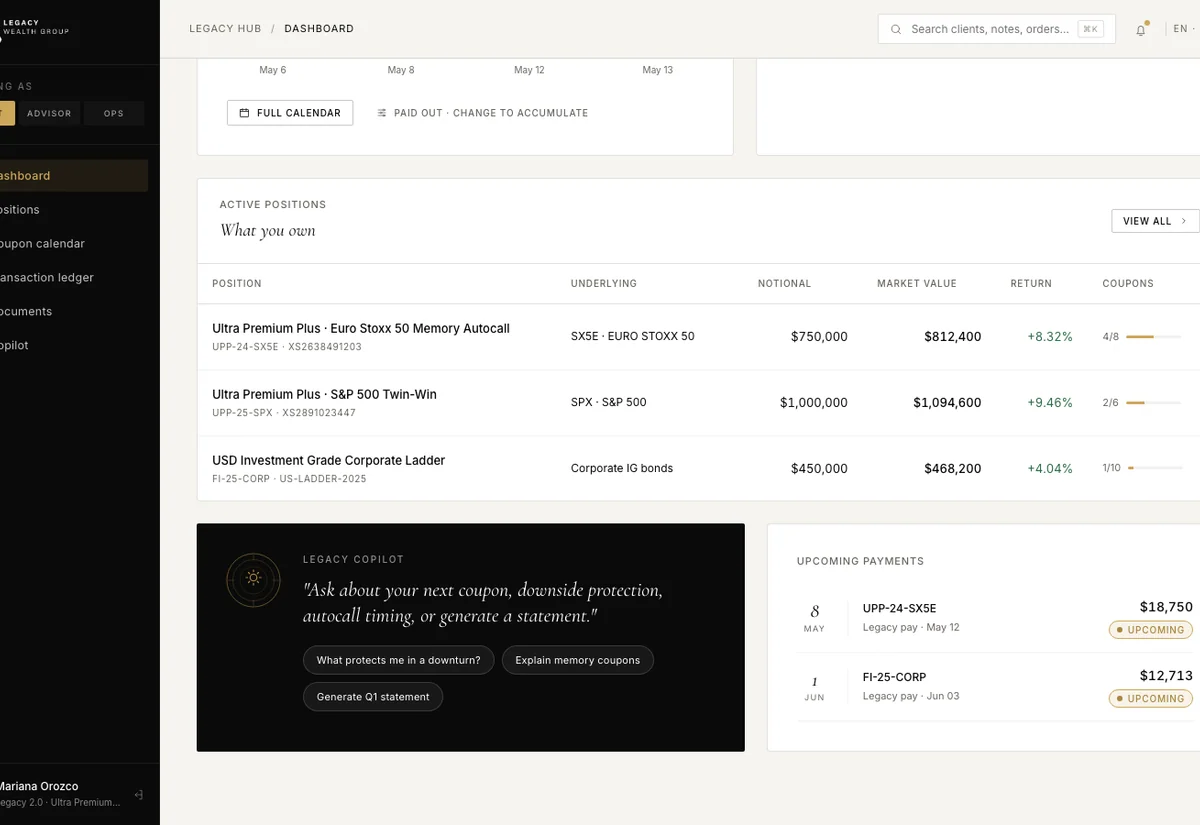Click Corporate IG bonds underlying
This screenshot has height=825, width=1200.
[x=622, y=468]
